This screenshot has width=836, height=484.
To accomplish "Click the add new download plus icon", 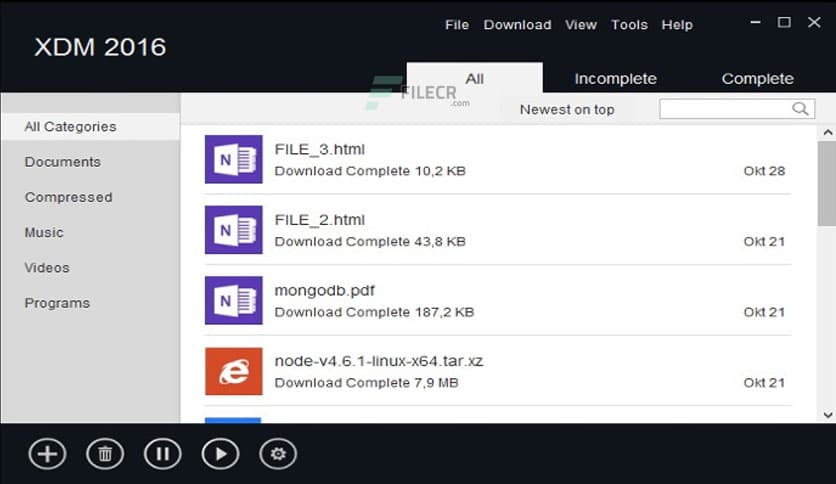I will click(x=47, y=454).
